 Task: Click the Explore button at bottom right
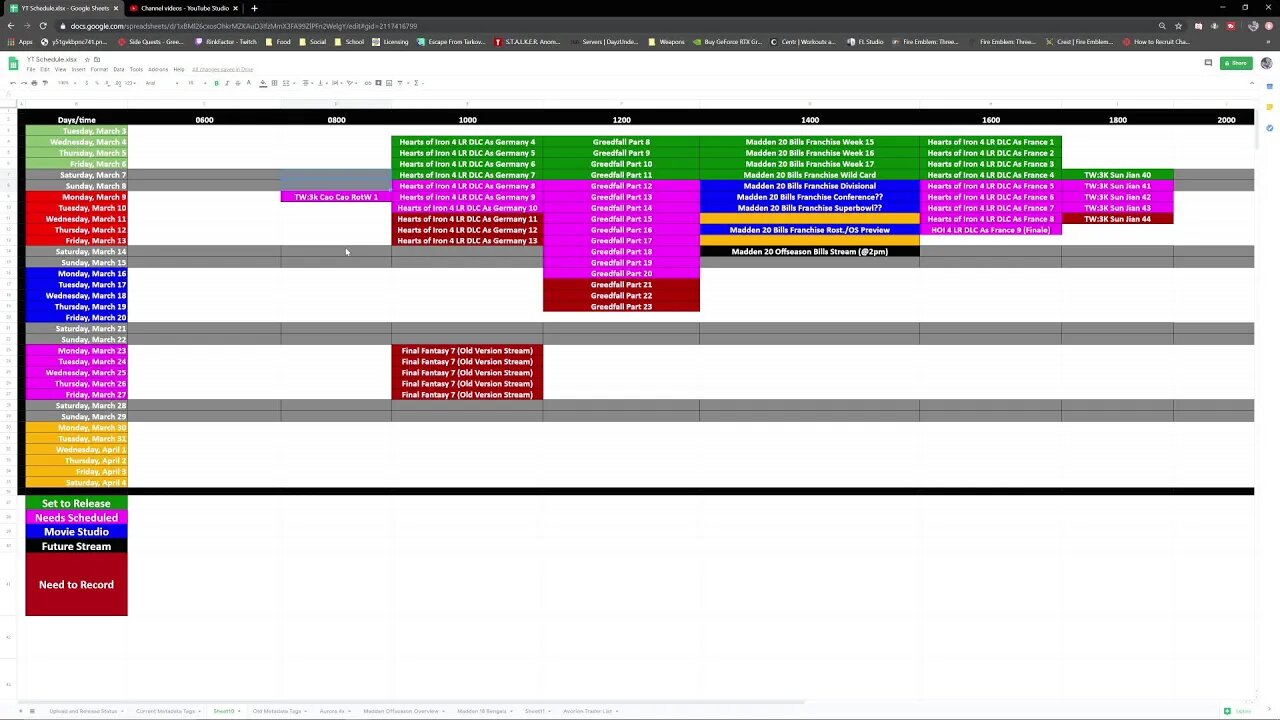coord(1237,711)
